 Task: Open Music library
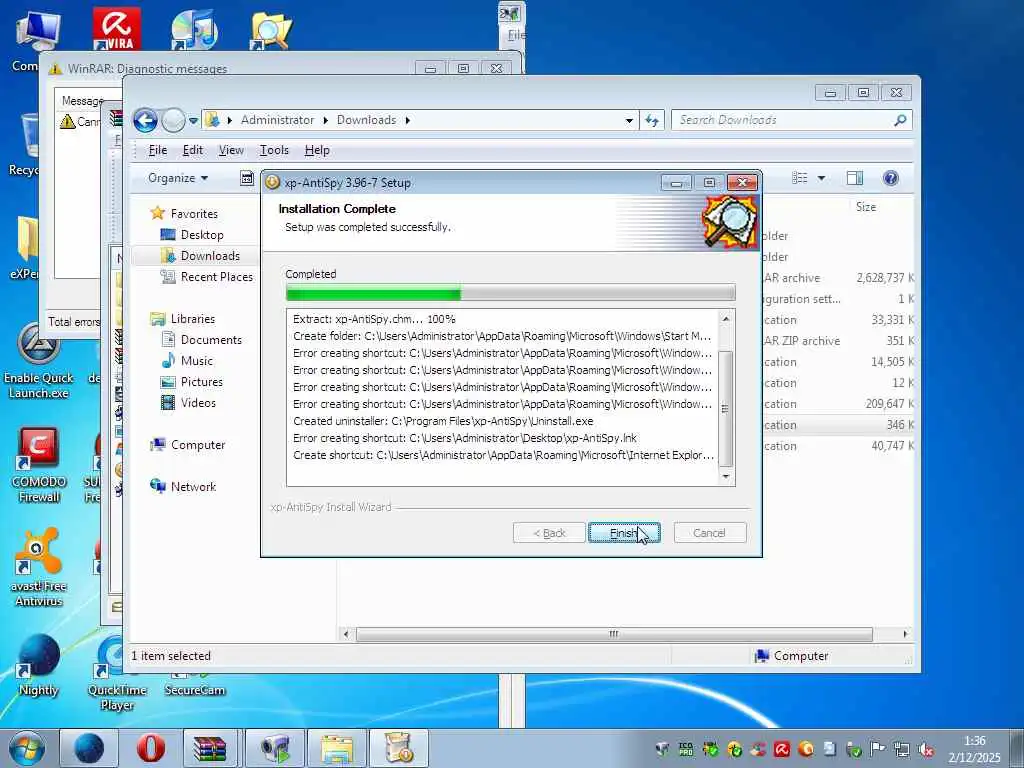click(x=197, y=360)
